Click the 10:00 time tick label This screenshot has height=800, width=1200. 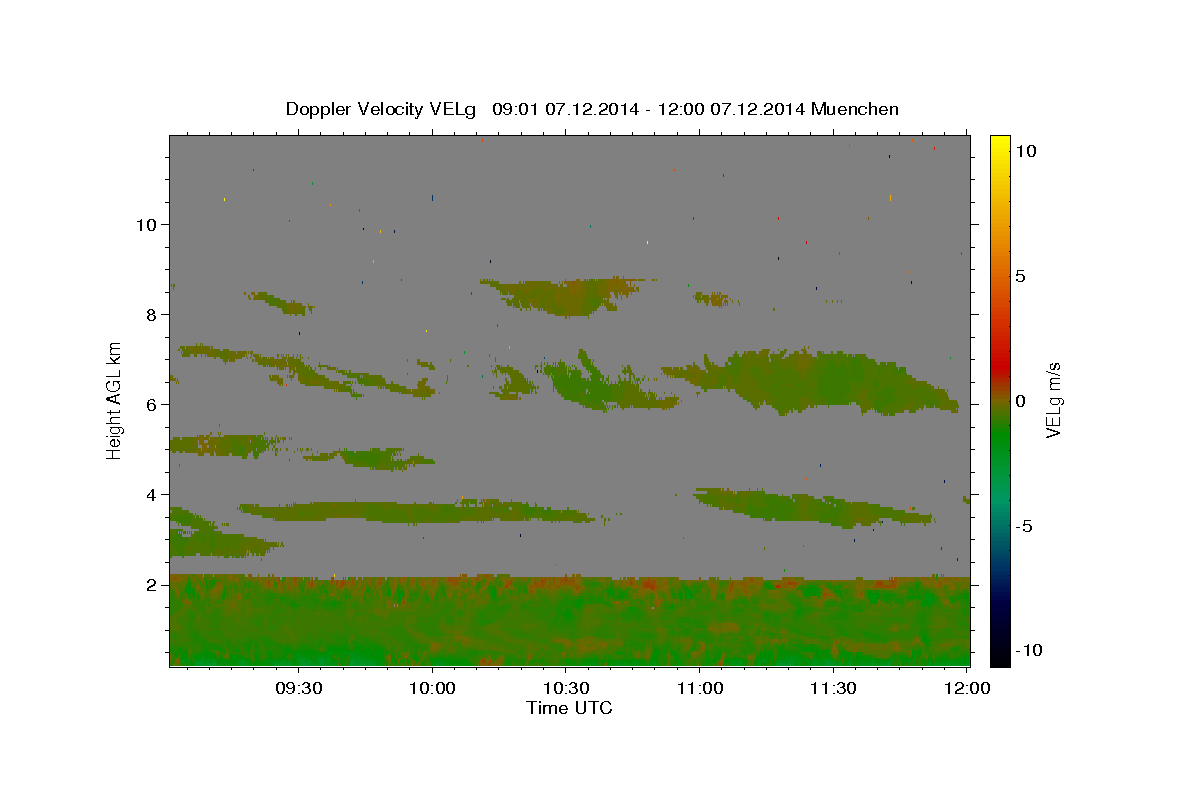coord(432,689)
